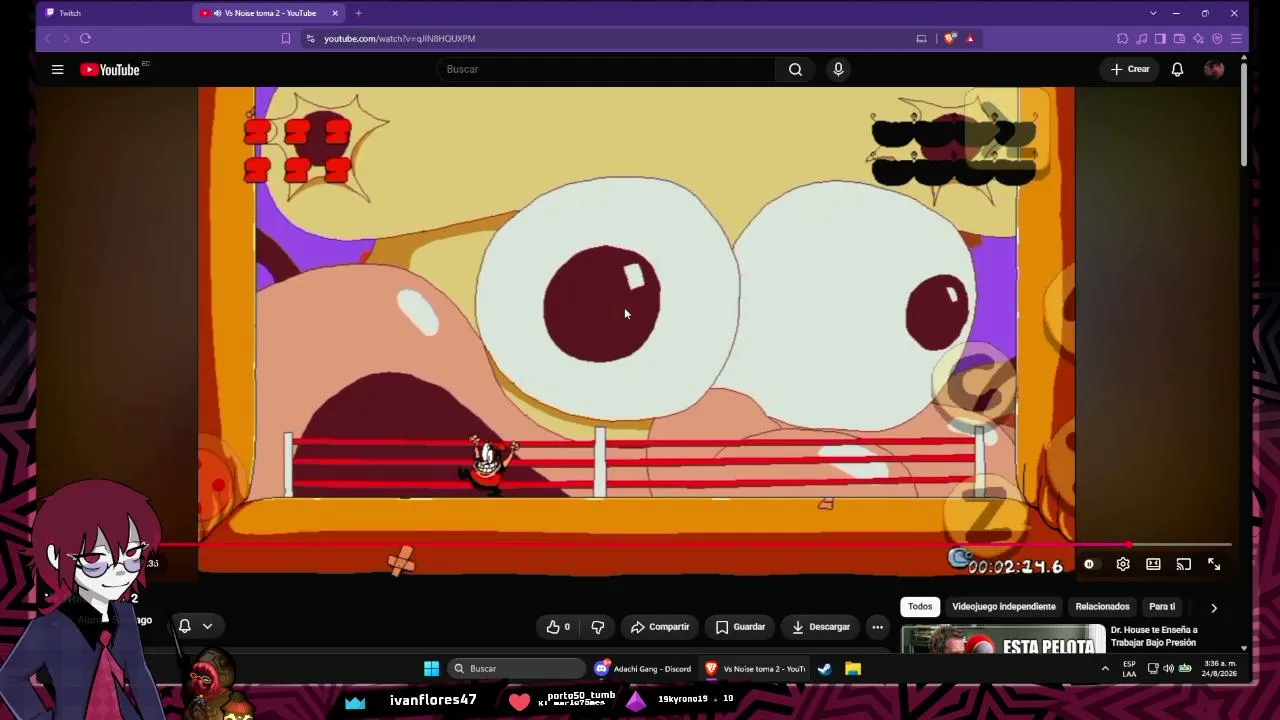The width and height of the screenshot is (1280, 720).
Task: Click the YouTube search input field
Action: click(x=606, y=69)
